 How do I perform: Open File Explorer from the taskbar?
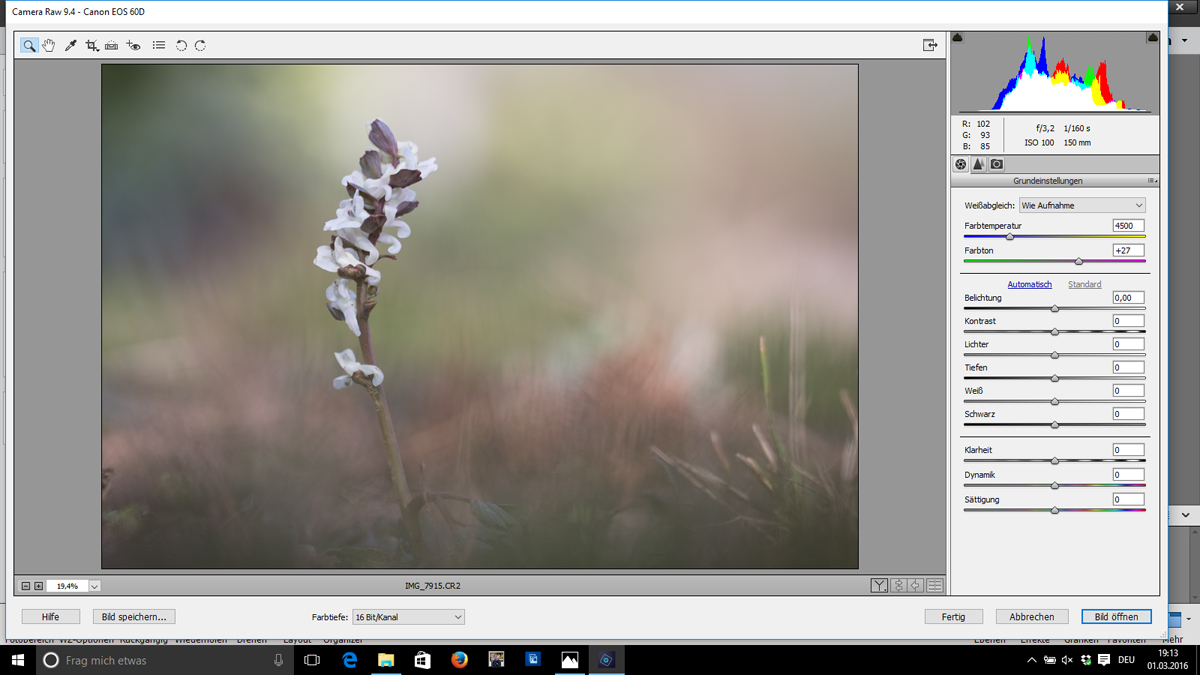pyautogui.click(x=386, y=660)
